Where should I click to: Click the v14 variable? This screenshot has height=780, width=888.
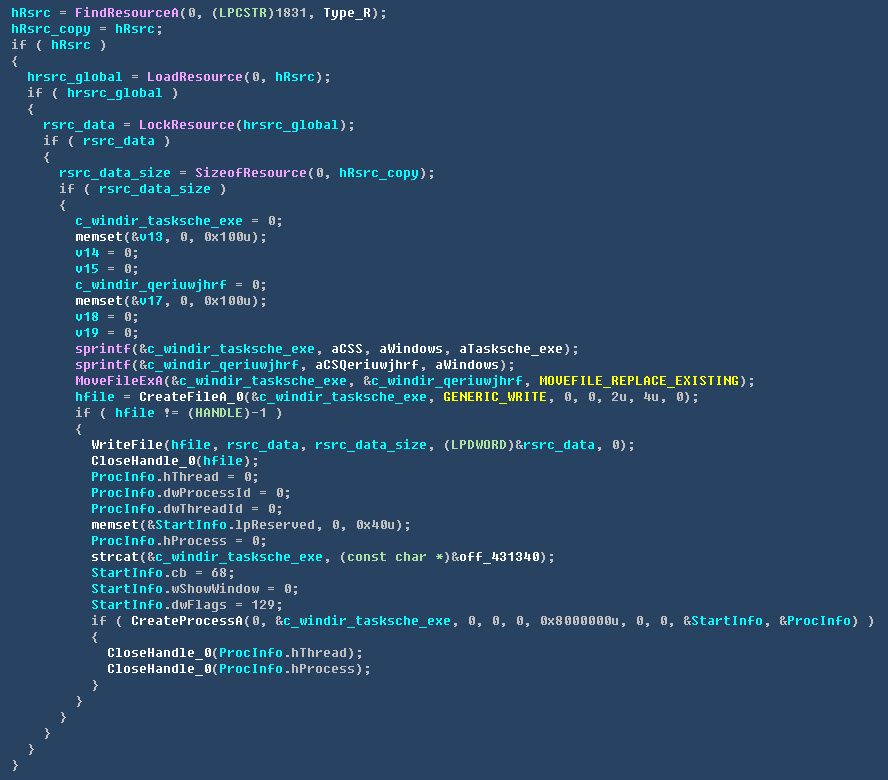pos(87,253)
